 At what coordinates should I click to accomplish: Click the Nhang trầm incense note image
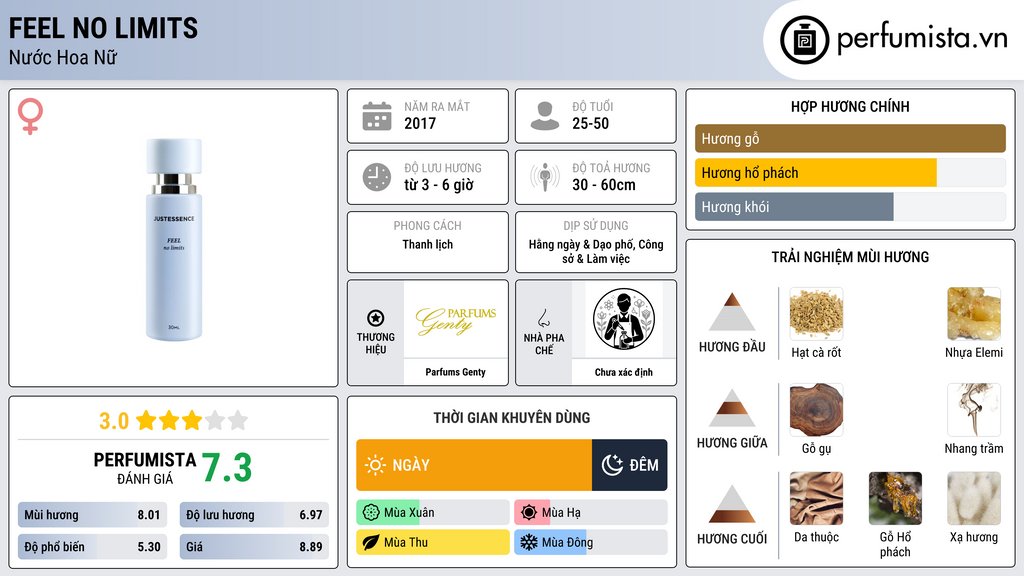click(974, 410)
